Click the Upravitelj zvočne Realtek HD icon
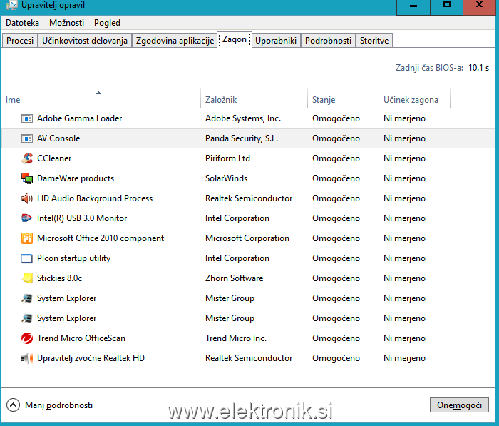 click(x=27, y=358)
